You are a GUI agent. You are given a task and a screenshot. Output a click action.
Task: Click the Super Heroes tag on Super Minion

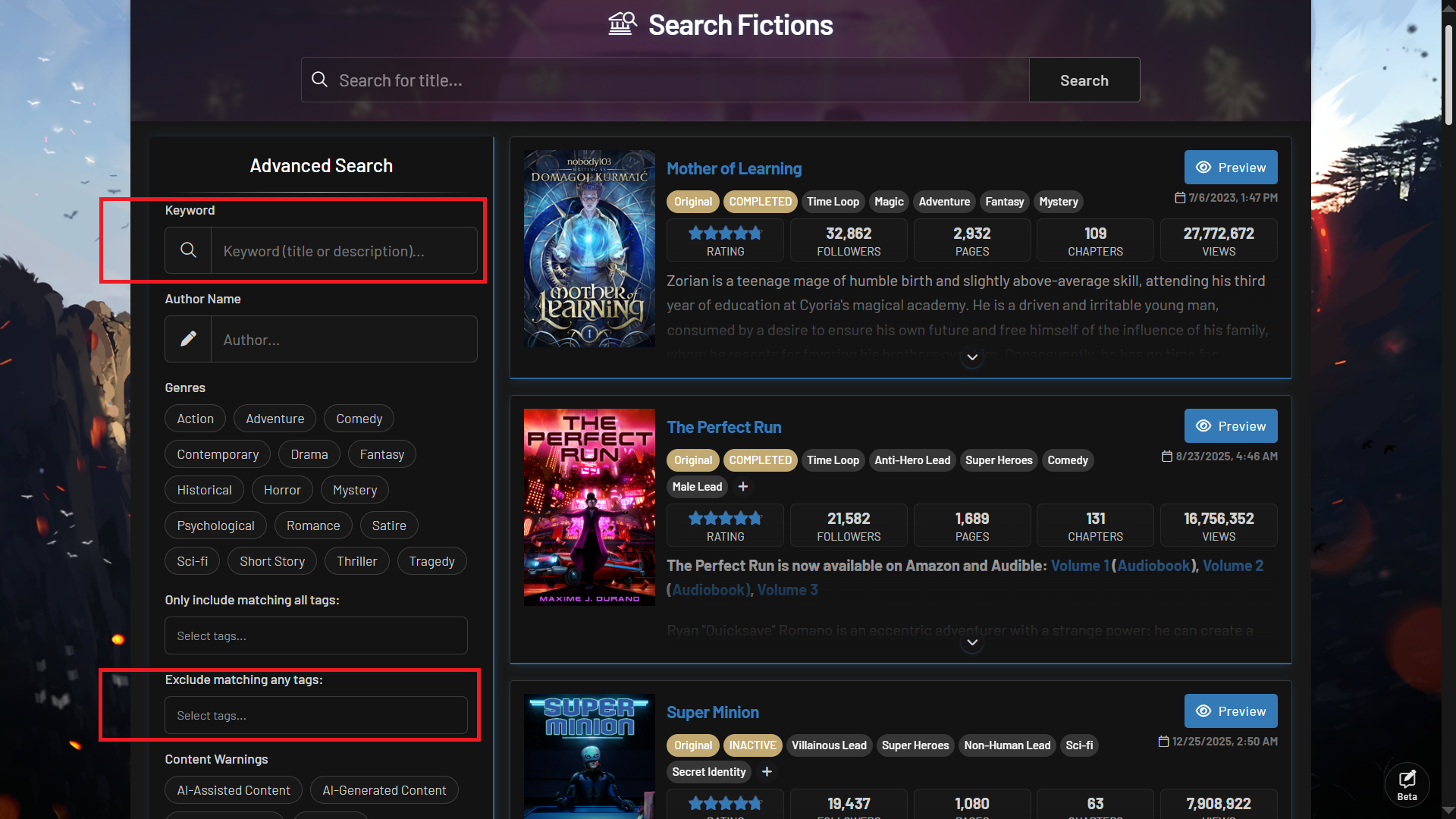(x=915, y=745)
